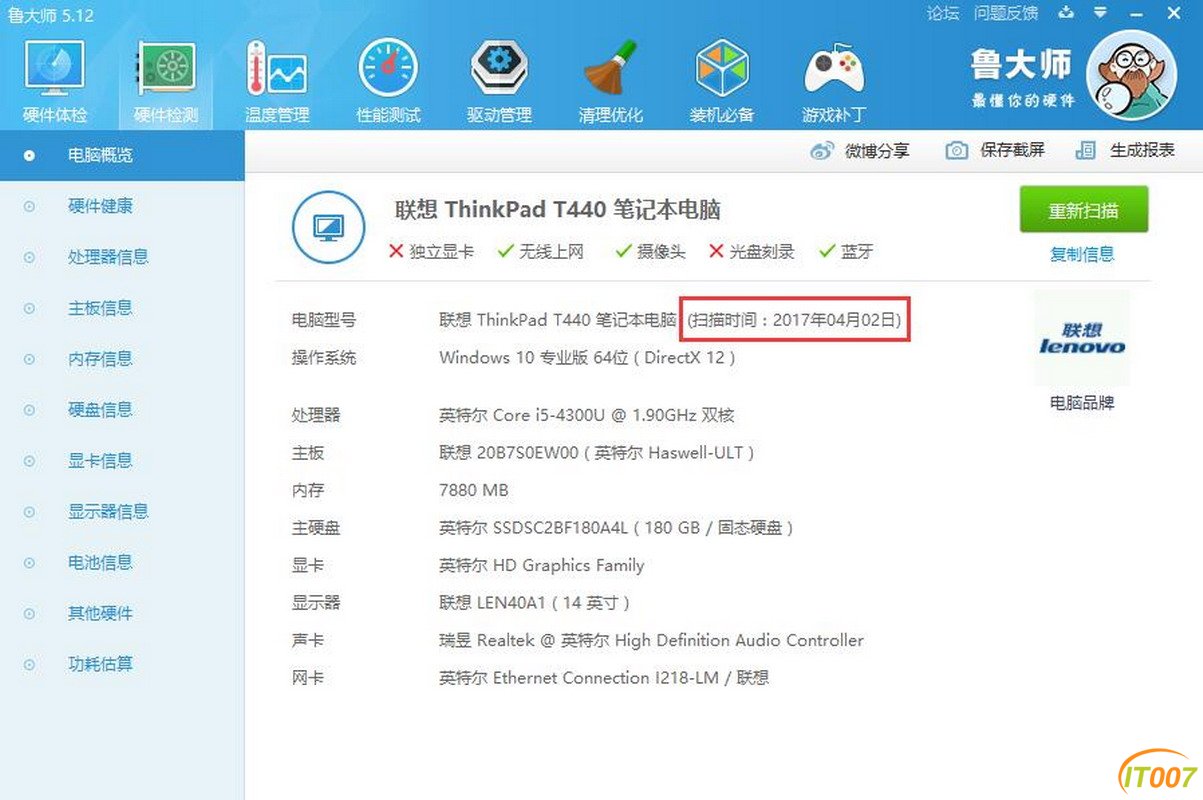The height and width of the screenshot is (800, 1203).
Task: Click the 联想 ThinkPad T440 笔记本电脑 heading
Action: pos(558,210)
